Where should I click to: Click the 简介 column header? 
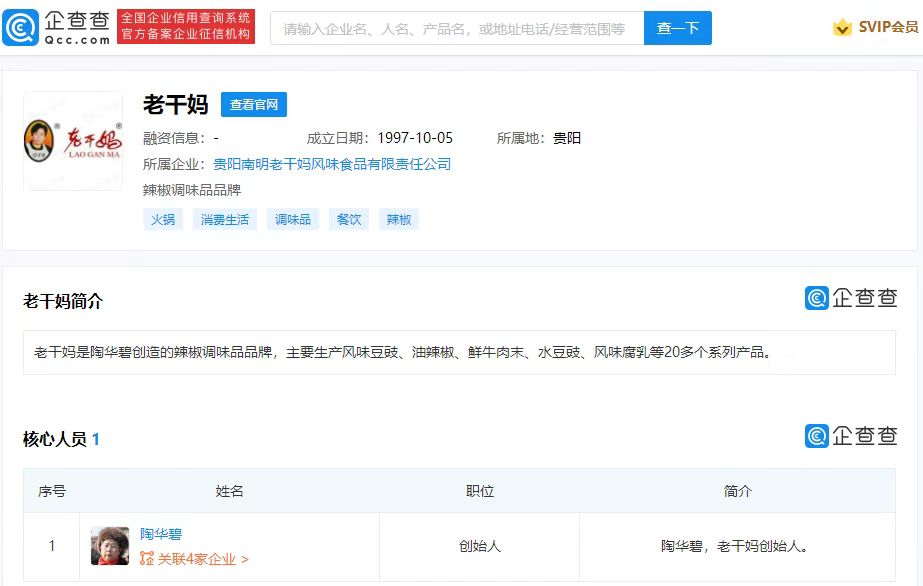[738, 491]
